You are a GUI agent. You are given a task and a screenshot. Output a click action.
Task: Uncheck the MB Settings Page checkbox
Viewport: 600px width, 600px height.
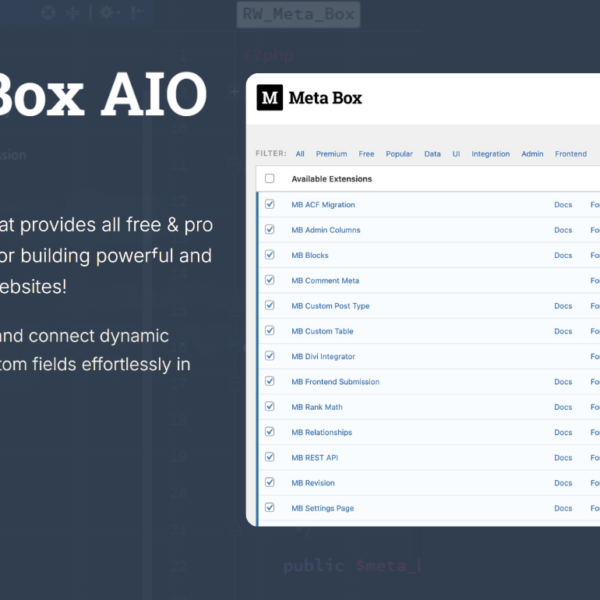coord(269,507)
